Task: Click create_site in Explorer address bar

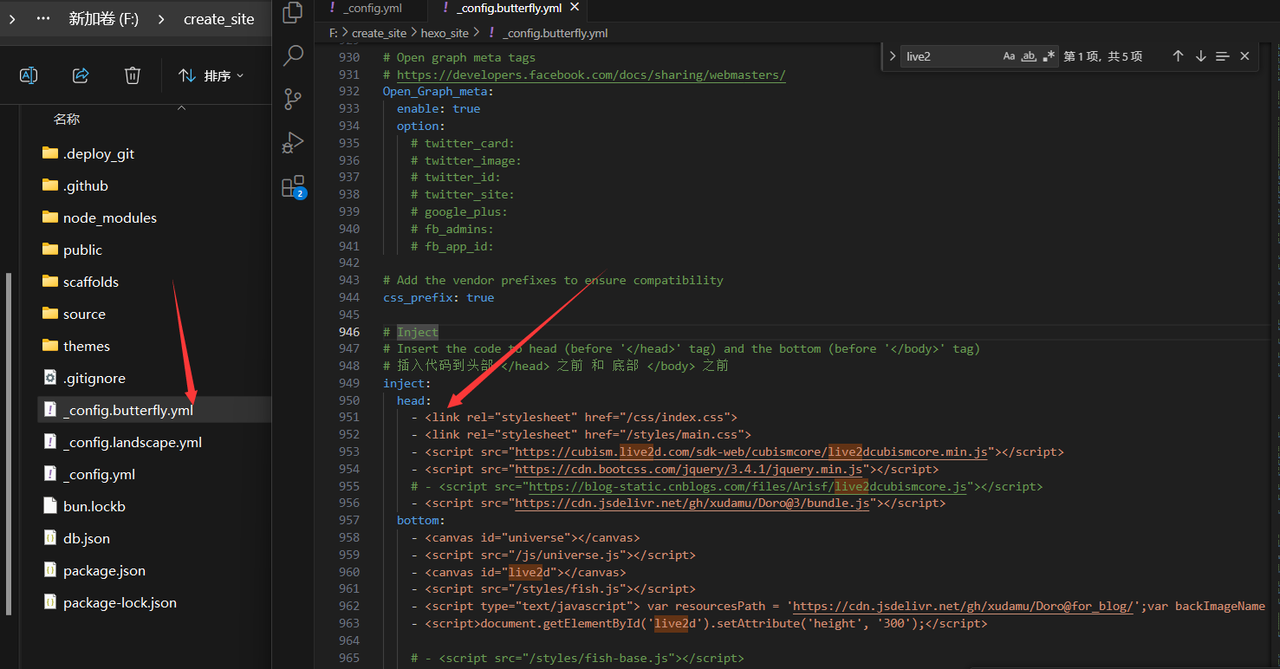Action: pos(219,18)
